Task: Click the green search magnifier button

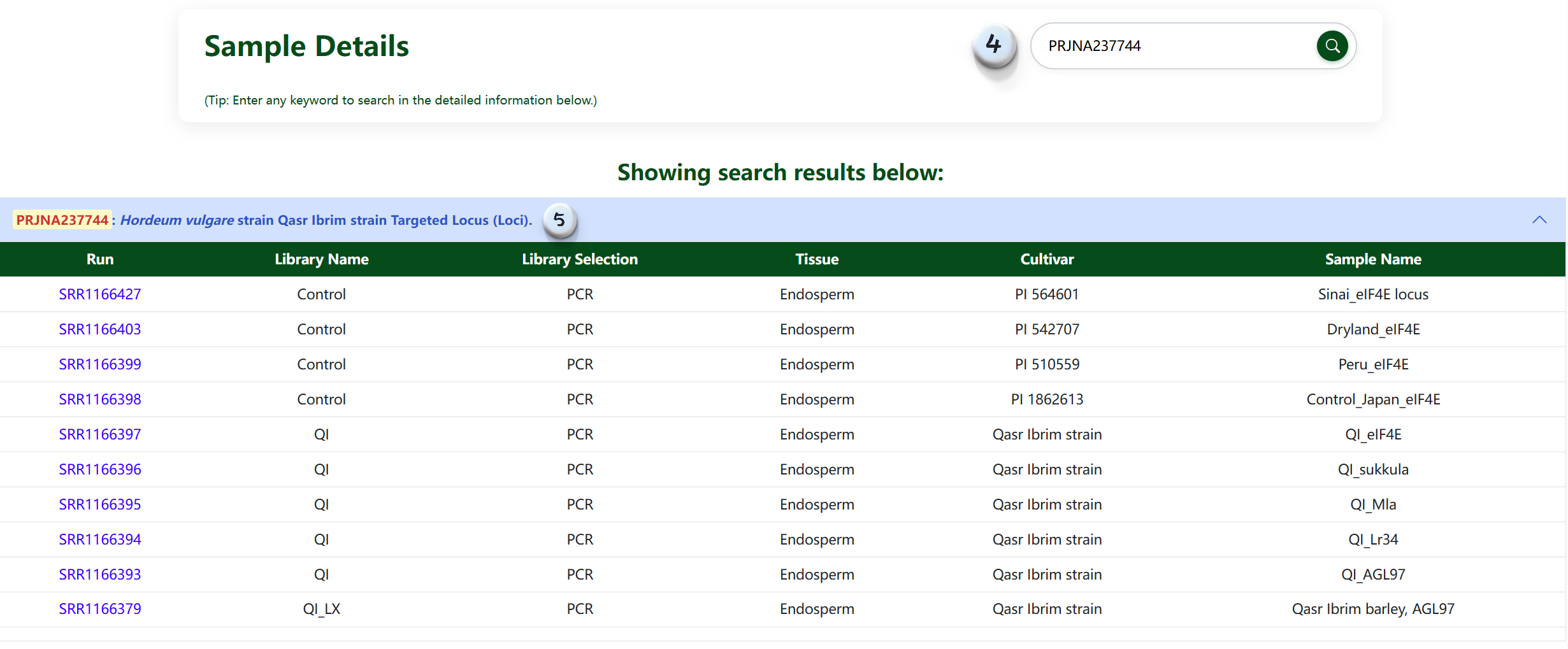Action: [1332, 46]
